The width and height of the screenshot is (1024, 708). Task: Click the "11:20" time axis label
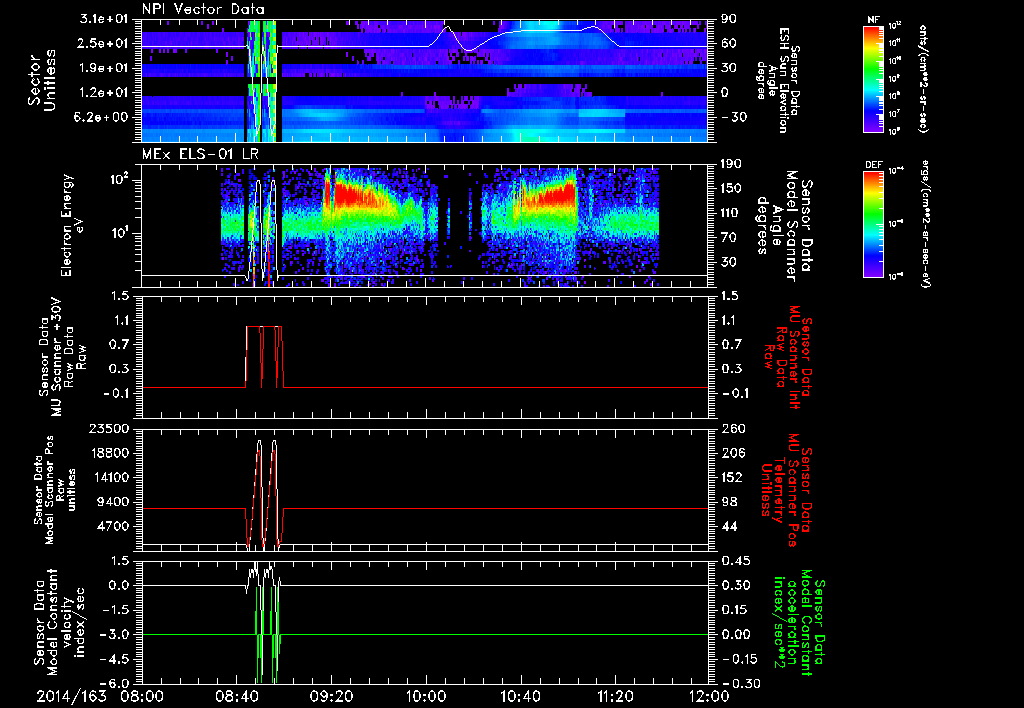click(x=615, y=696)
